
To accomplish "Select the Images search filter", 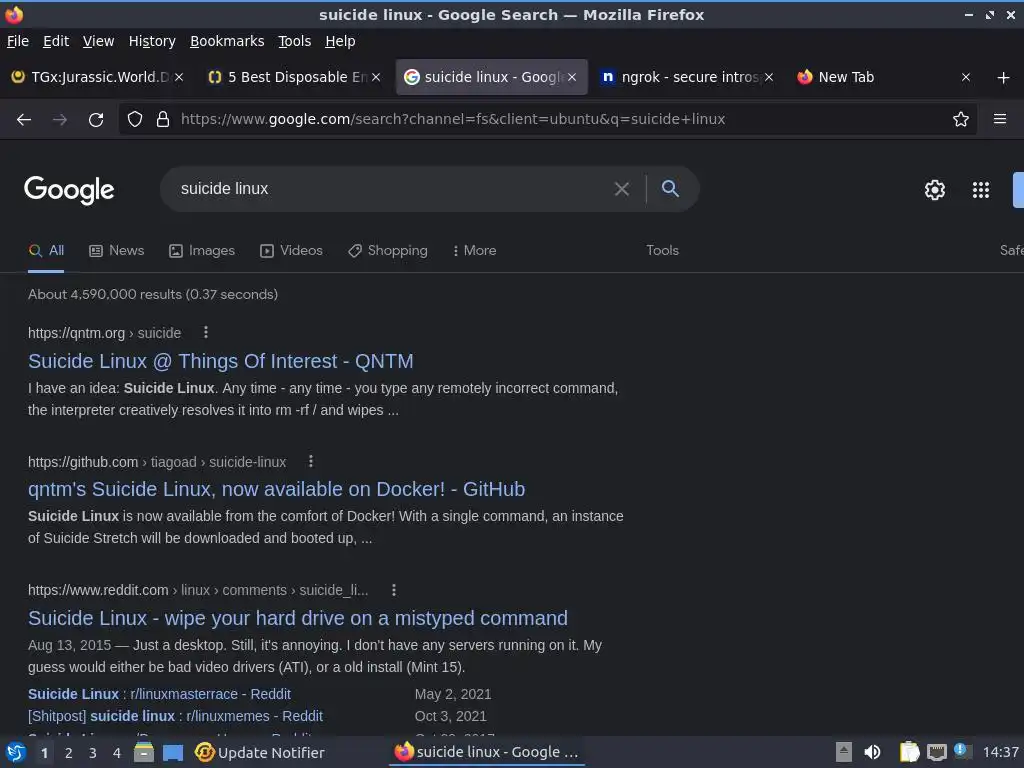I will coord(202,251).
